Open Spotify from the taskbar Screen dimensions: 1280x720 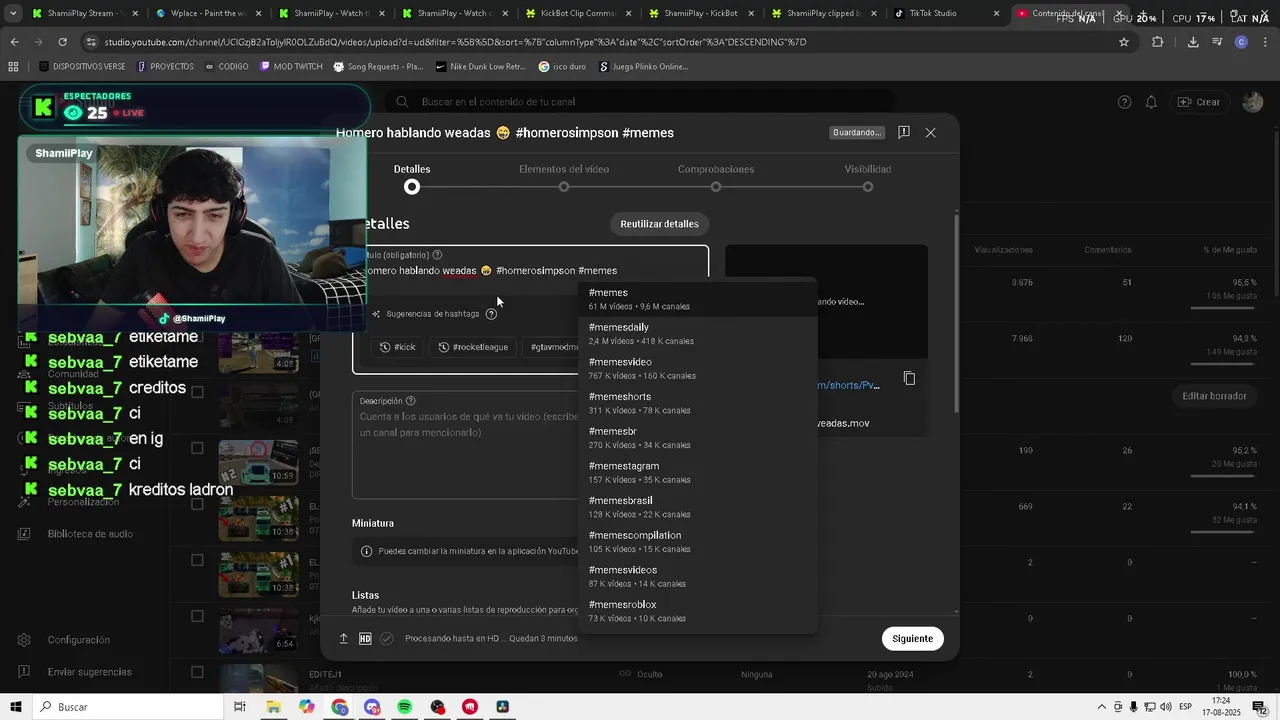[x=405, y=707]
